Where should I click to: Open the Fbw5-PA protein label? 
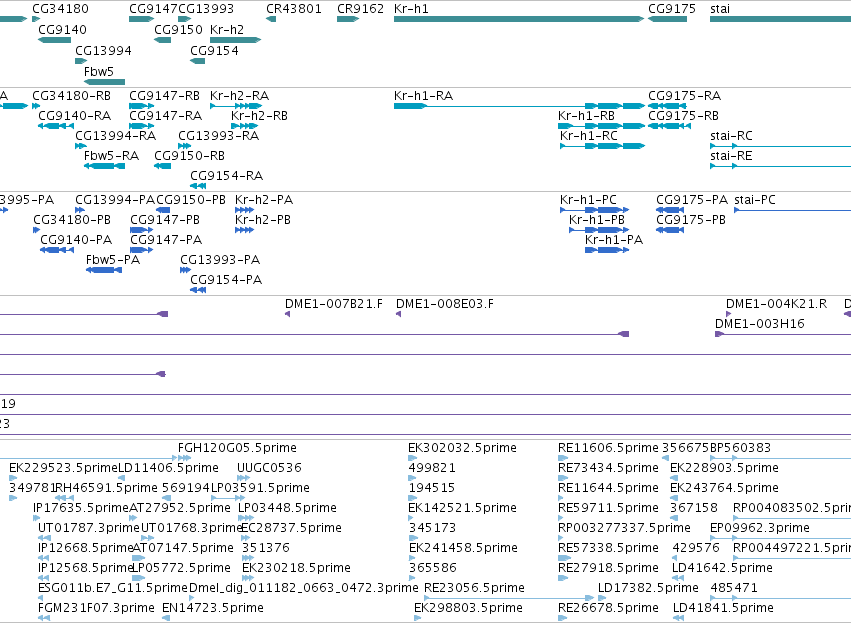(x=113, y=259)
